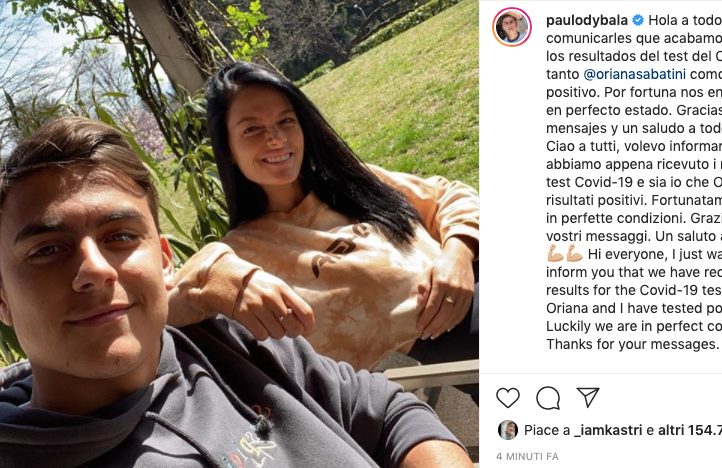Image resolution: width=722 pixels, height=468 pixels.
Task: Click the flexed biceps emoji in the caption
Action: coord(565,254)
